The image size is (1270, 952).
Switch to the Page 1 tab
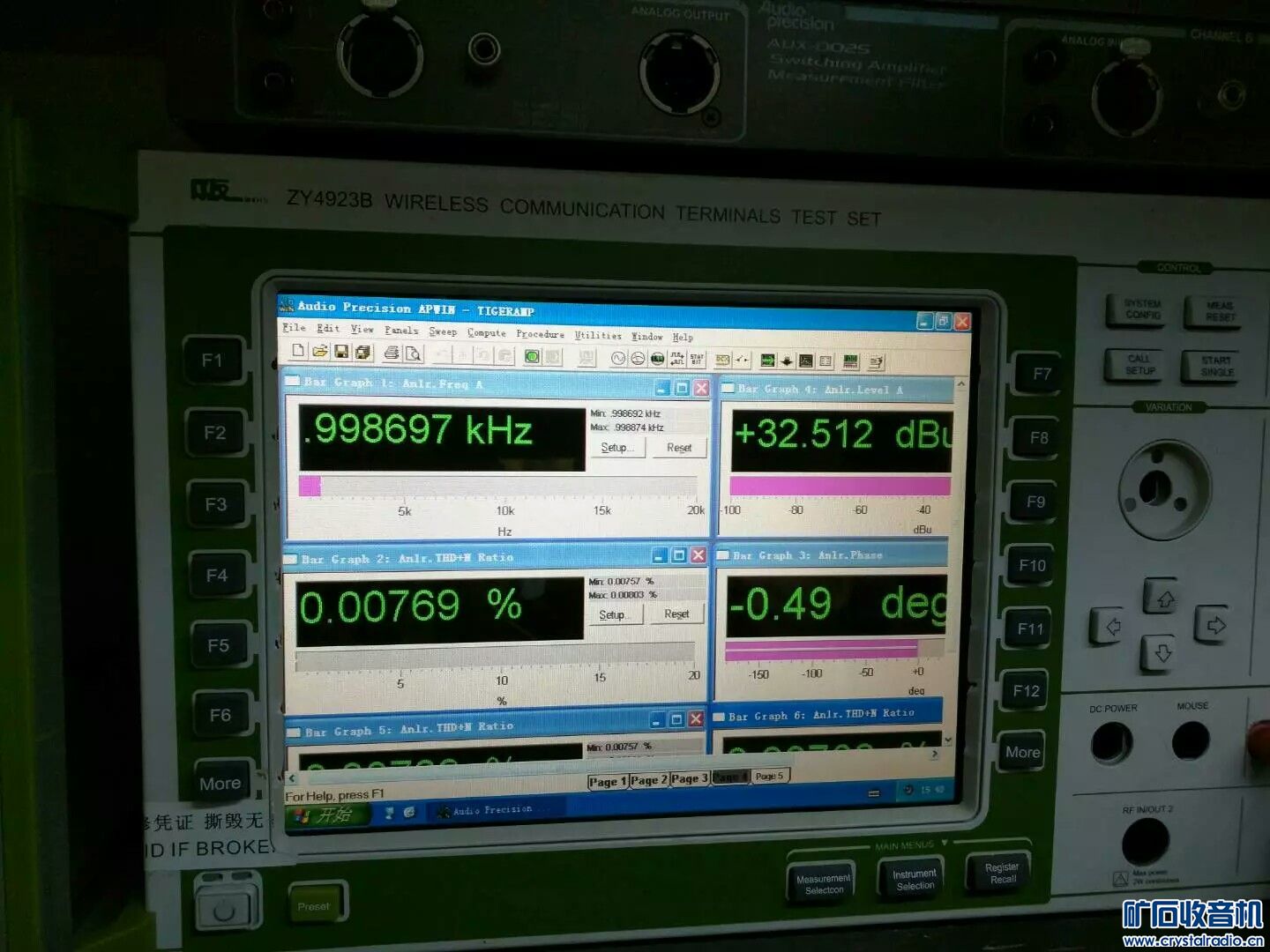pos(608,781)
